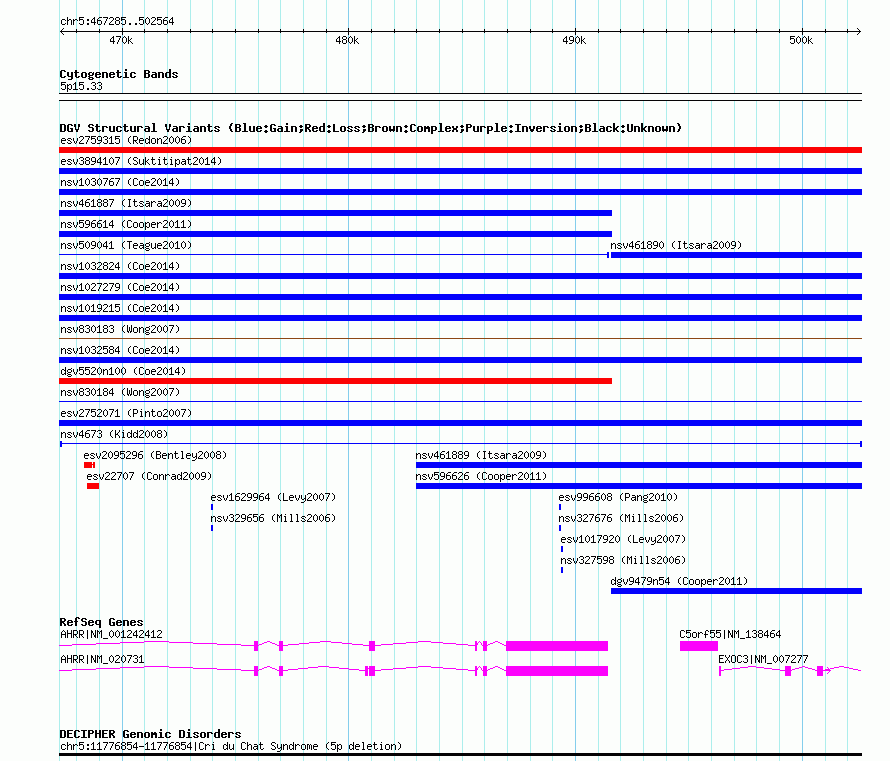Open variant nsv1032824 (Coe2014) label
The image size is (890, 761).
click(x=120, y=266)
